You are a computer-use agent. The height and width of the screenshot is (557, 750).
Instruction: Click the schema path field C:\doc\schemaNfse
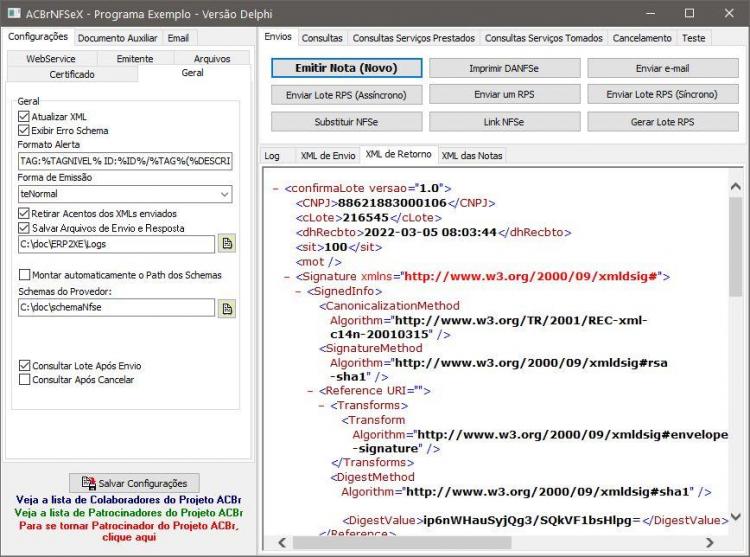(116, 307)
